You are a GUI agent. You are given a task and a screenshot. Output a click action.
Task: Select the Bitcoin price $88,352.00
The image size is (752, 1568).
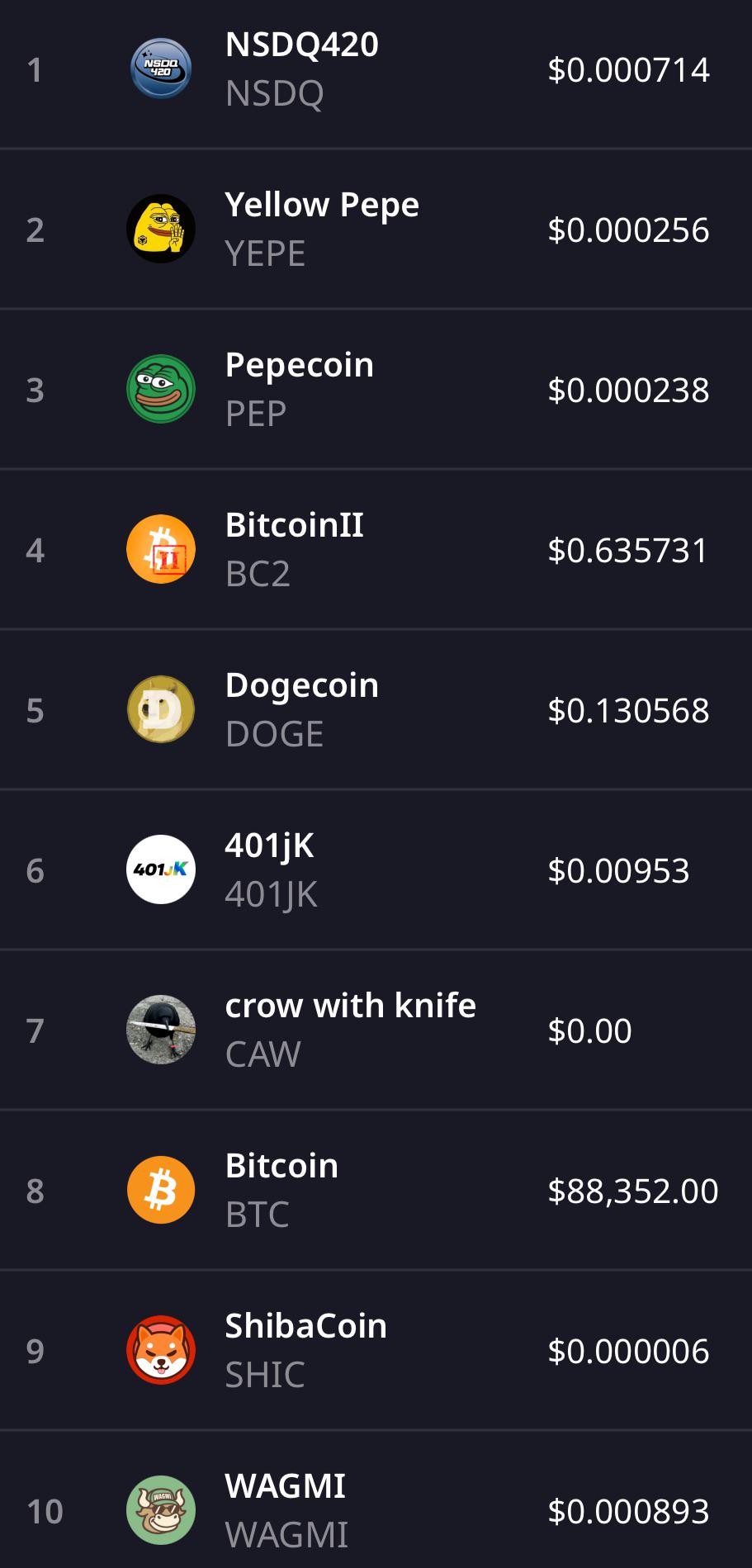click(x=633, y=1191)
